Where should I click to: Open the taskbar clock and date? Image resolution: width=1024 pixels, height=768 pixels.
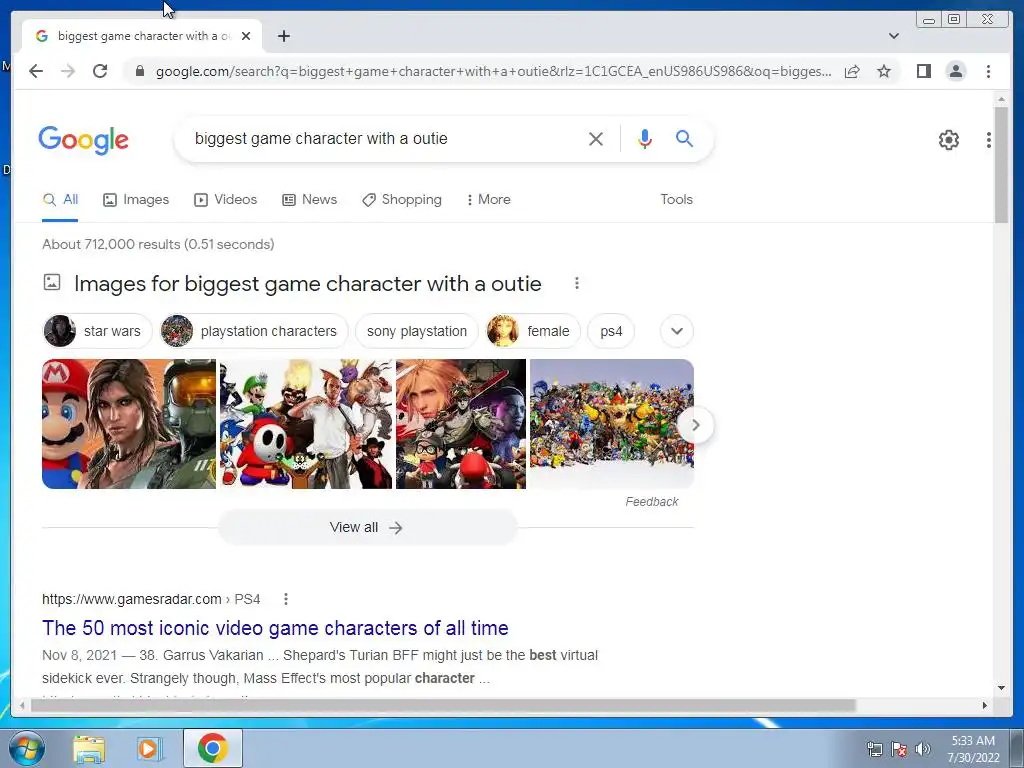tap(973, 749)
